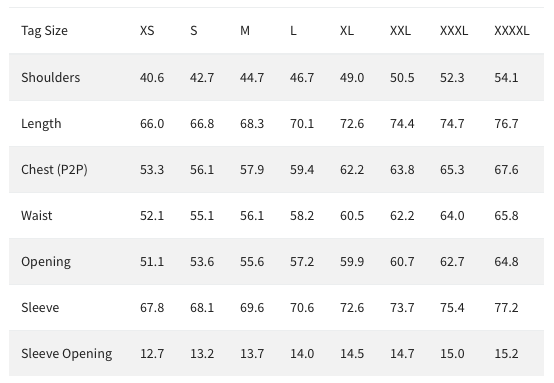Click Shoulders value 54.1 for XXXXL
The image size is (554, 383).
[506, 78]
